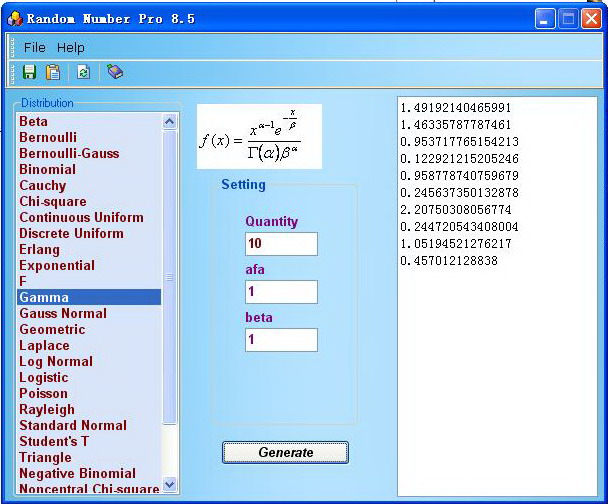Select Gauss Normal from the list
This screenshot has width=608, height=504.
(63, 313)
